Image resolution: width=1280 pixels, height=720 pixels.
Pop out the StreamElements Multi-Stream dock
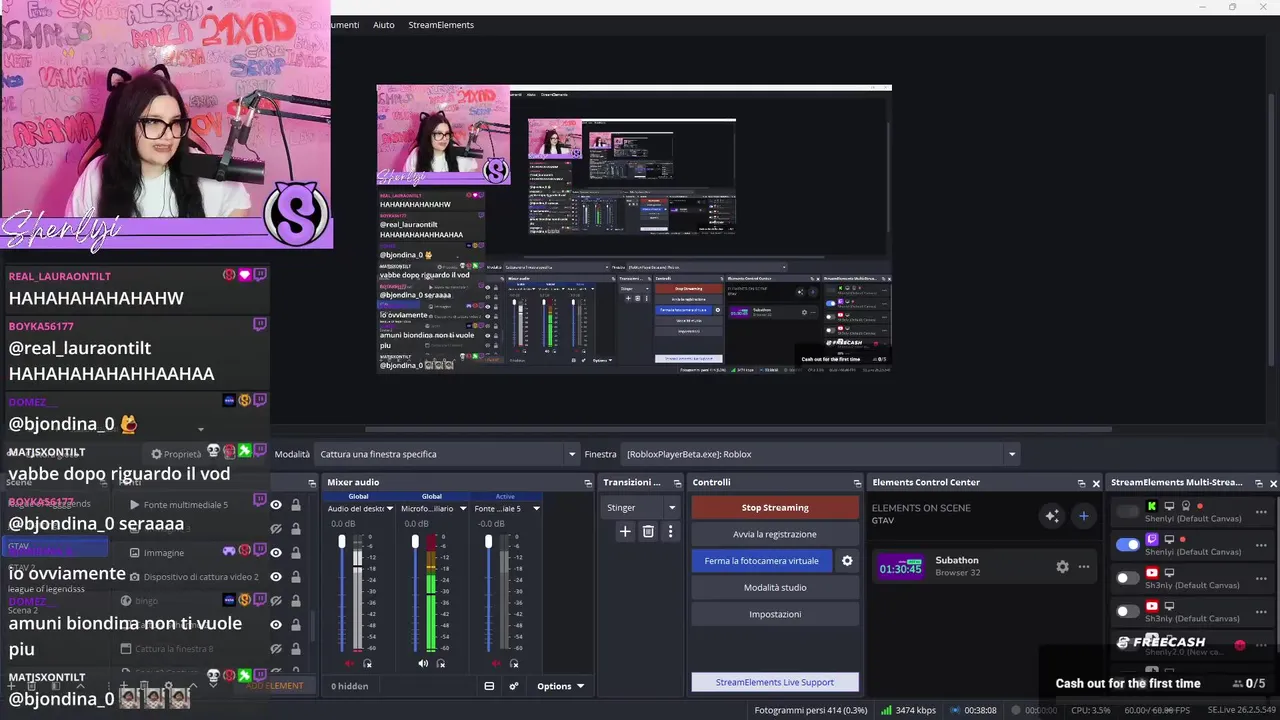click(1258, 483)
